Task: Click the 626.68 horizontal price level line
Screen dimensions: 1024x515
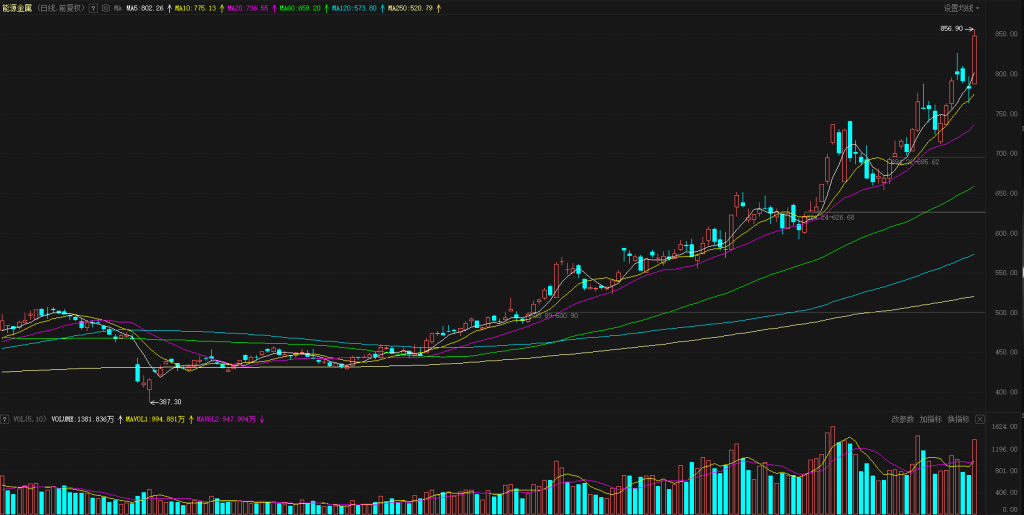Action: (900, 212)
